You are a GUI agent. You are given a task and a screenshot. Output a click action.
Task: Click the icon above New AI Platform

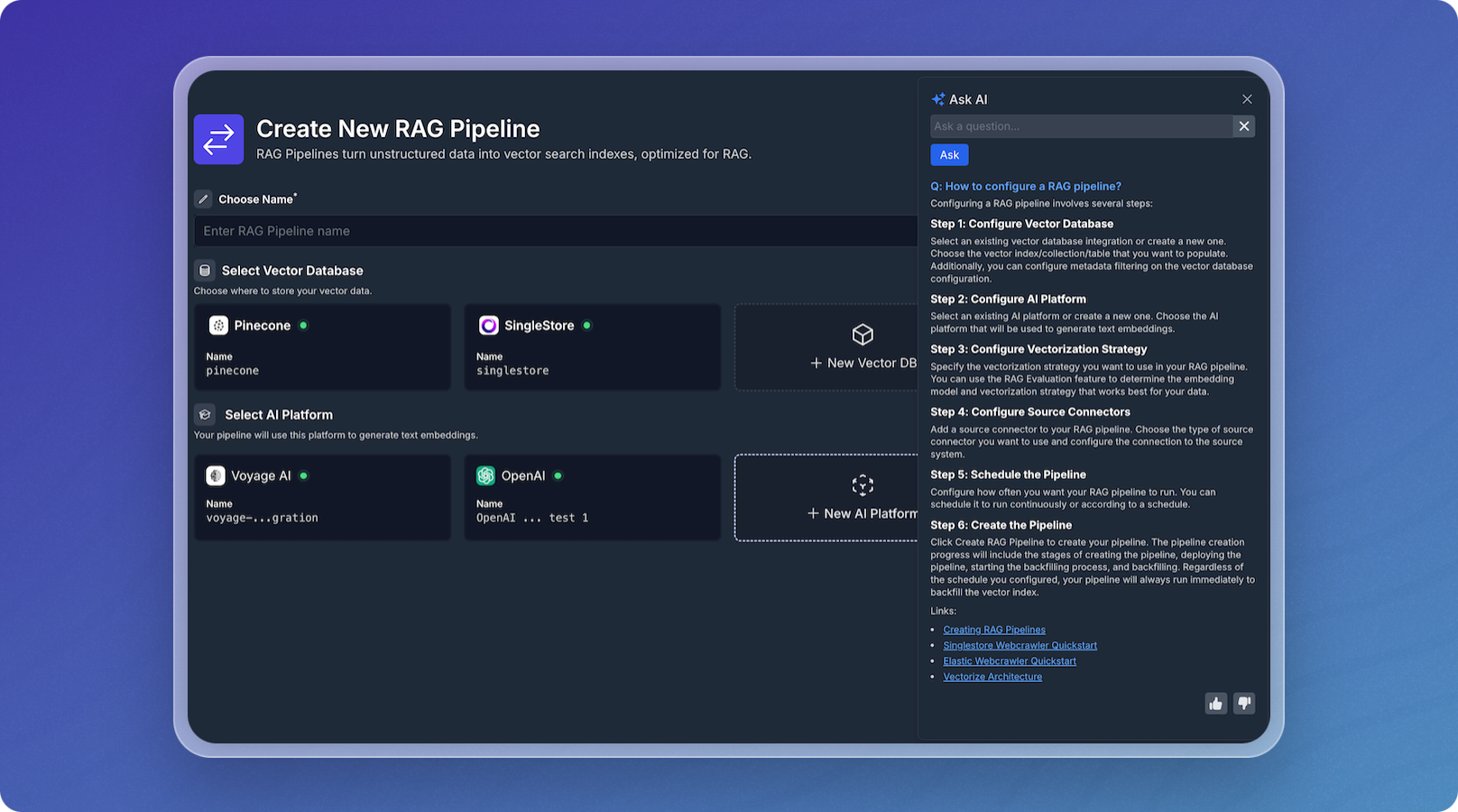(863, 485)
